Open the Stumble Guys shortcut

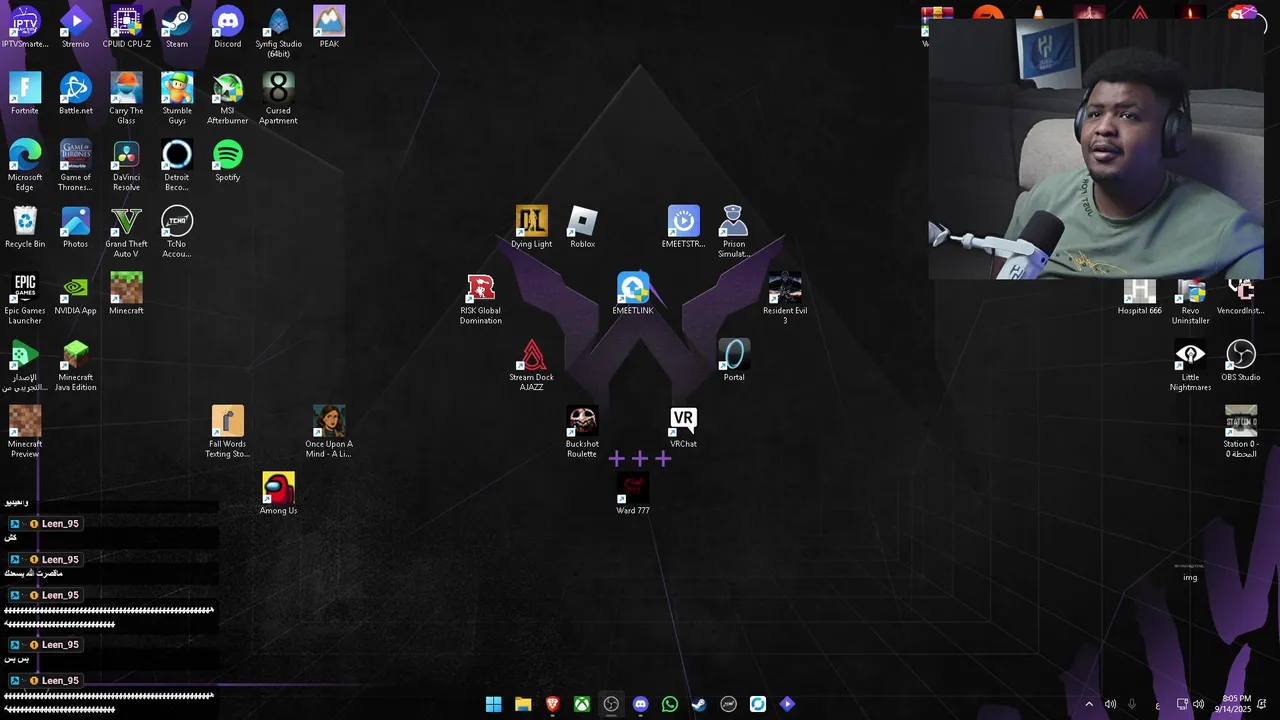177,99
